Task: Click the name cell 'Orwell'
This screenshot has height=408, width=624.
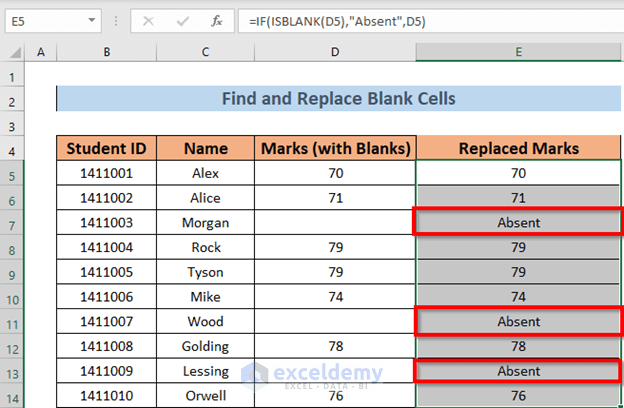Action: point(205,396)
